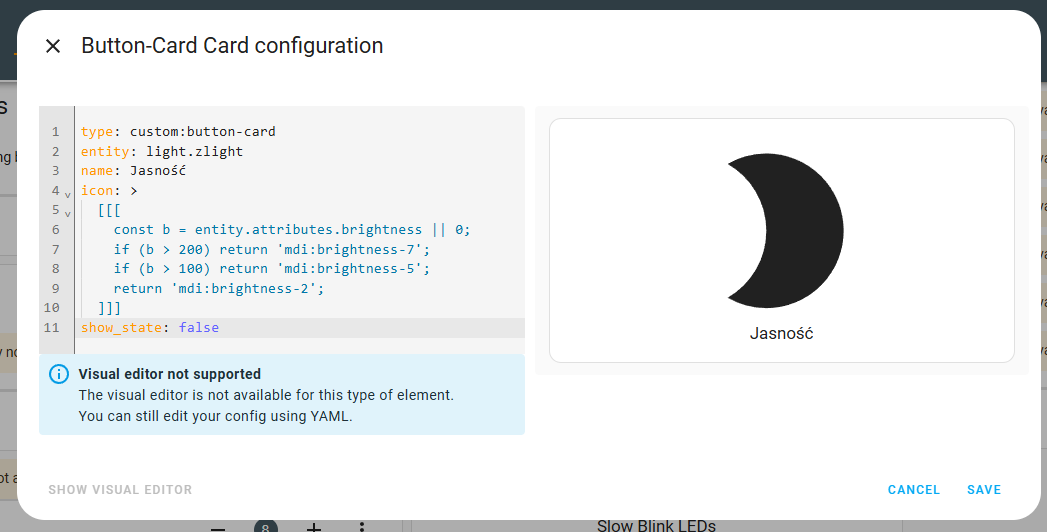Screen dimensions: 1047x532
Task: Collapse the icon block on line 4
Action: point(67,194)
